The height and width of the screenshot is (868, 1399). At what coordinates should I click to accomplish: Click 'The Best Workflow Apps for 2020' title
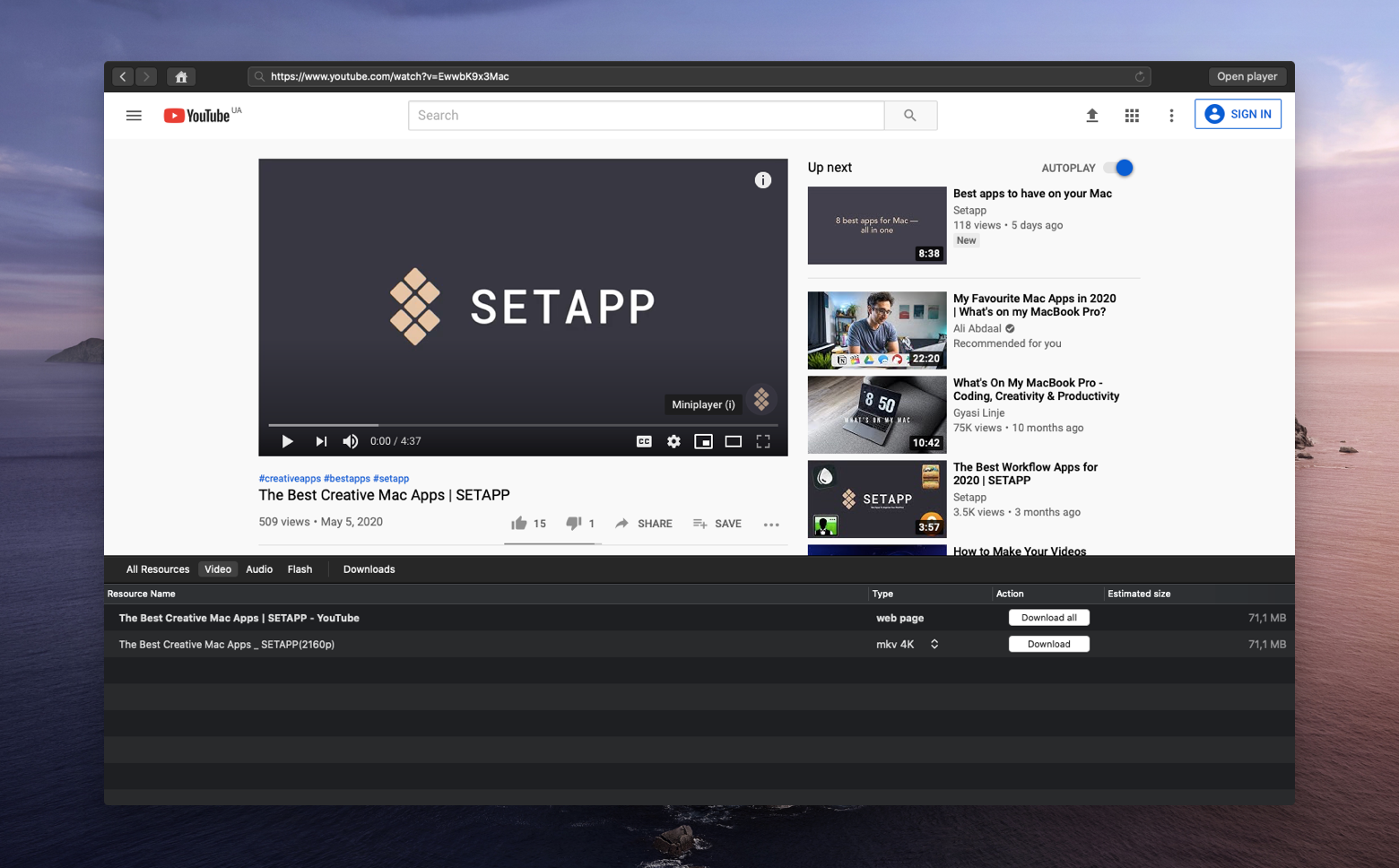1026,473
